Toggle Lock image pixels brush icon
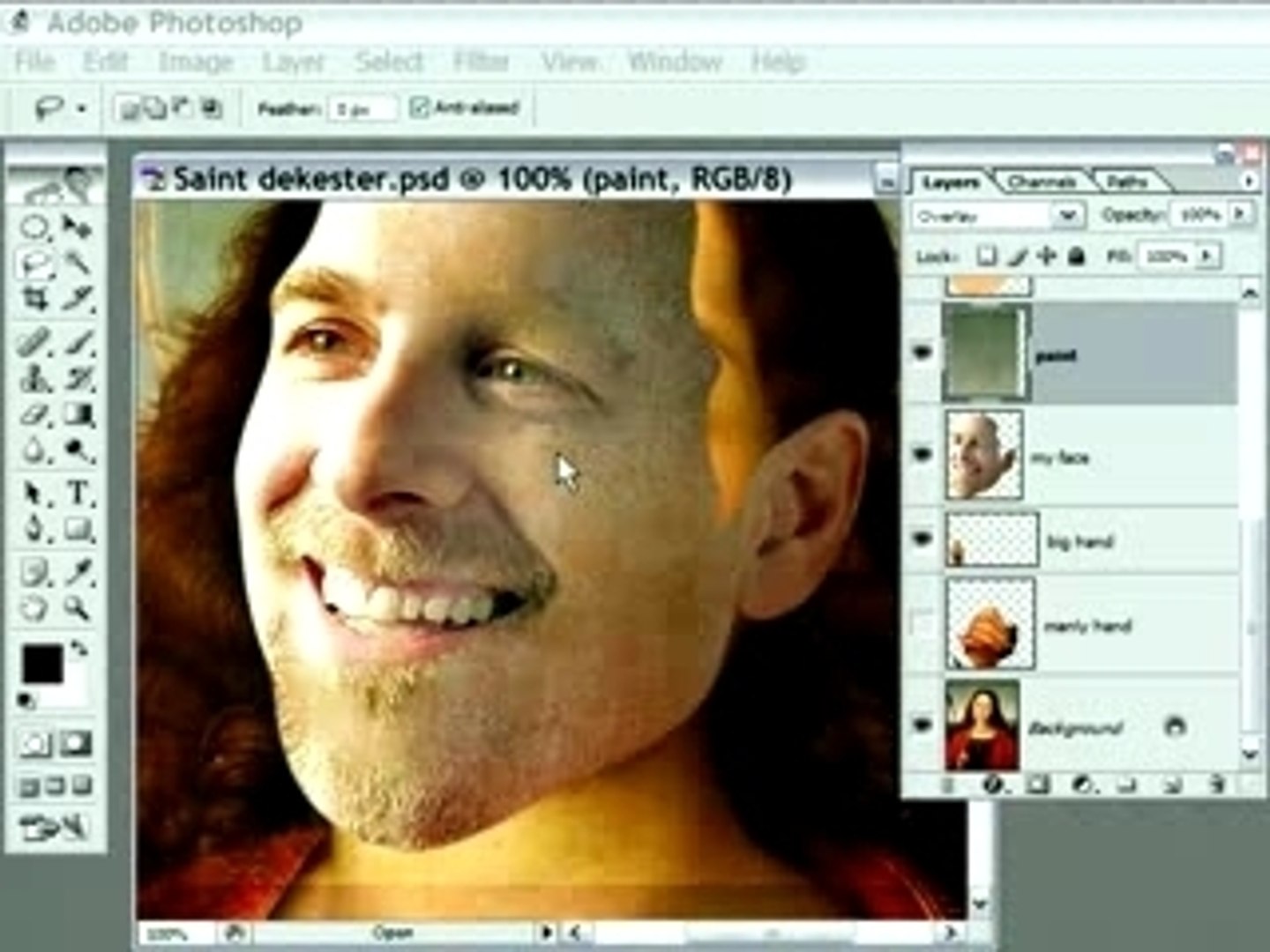This screenshot has height=952, width=1270. [1017, 256]
